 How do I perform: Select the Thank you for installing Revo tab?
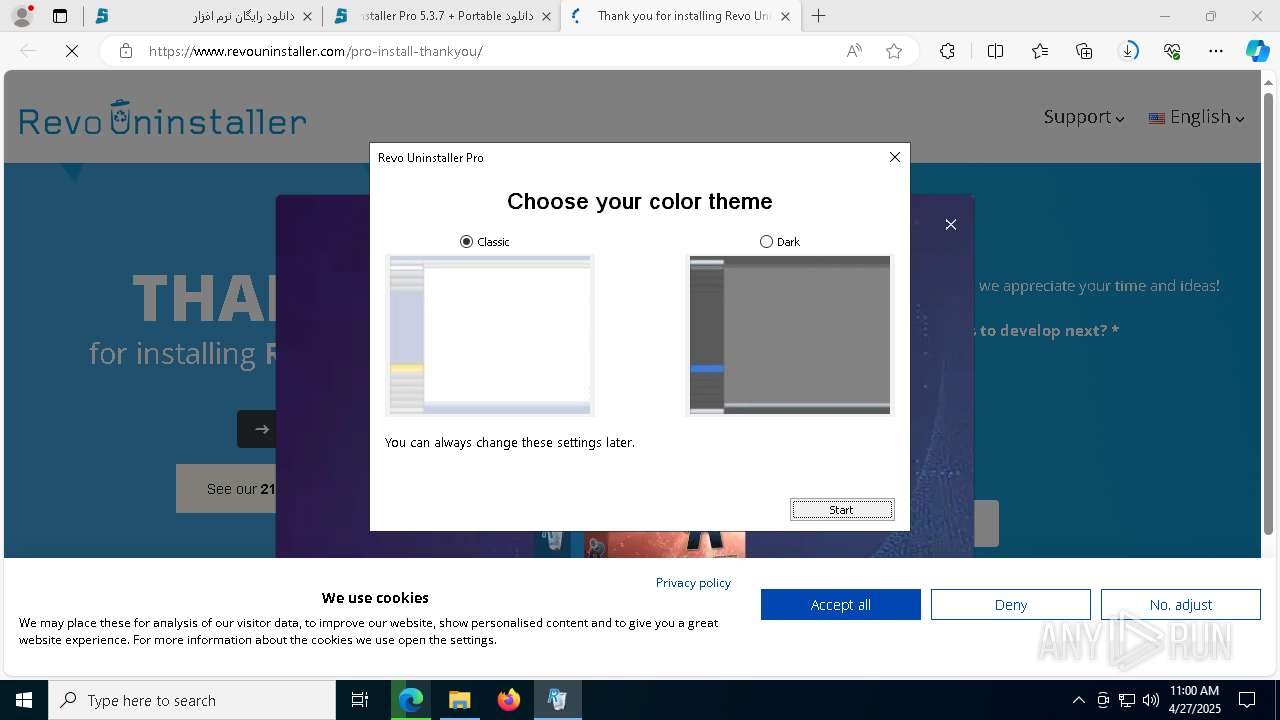coord(681,16)
